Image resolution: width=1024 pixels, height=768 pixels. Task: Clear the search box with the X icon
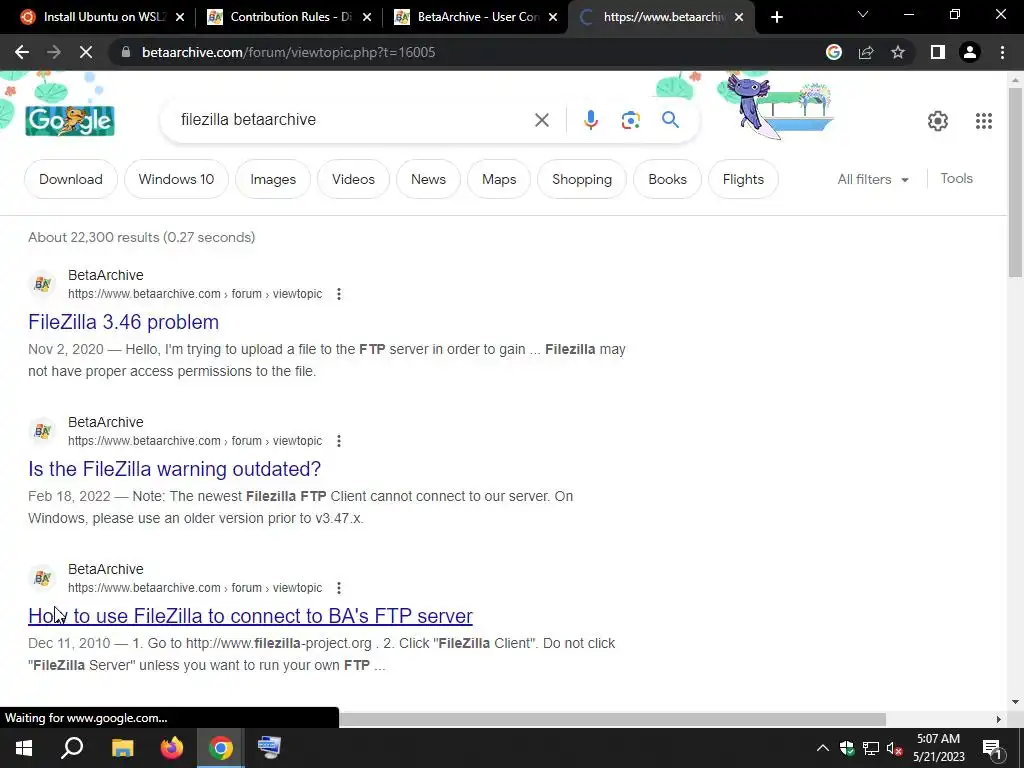click(541, 120)
